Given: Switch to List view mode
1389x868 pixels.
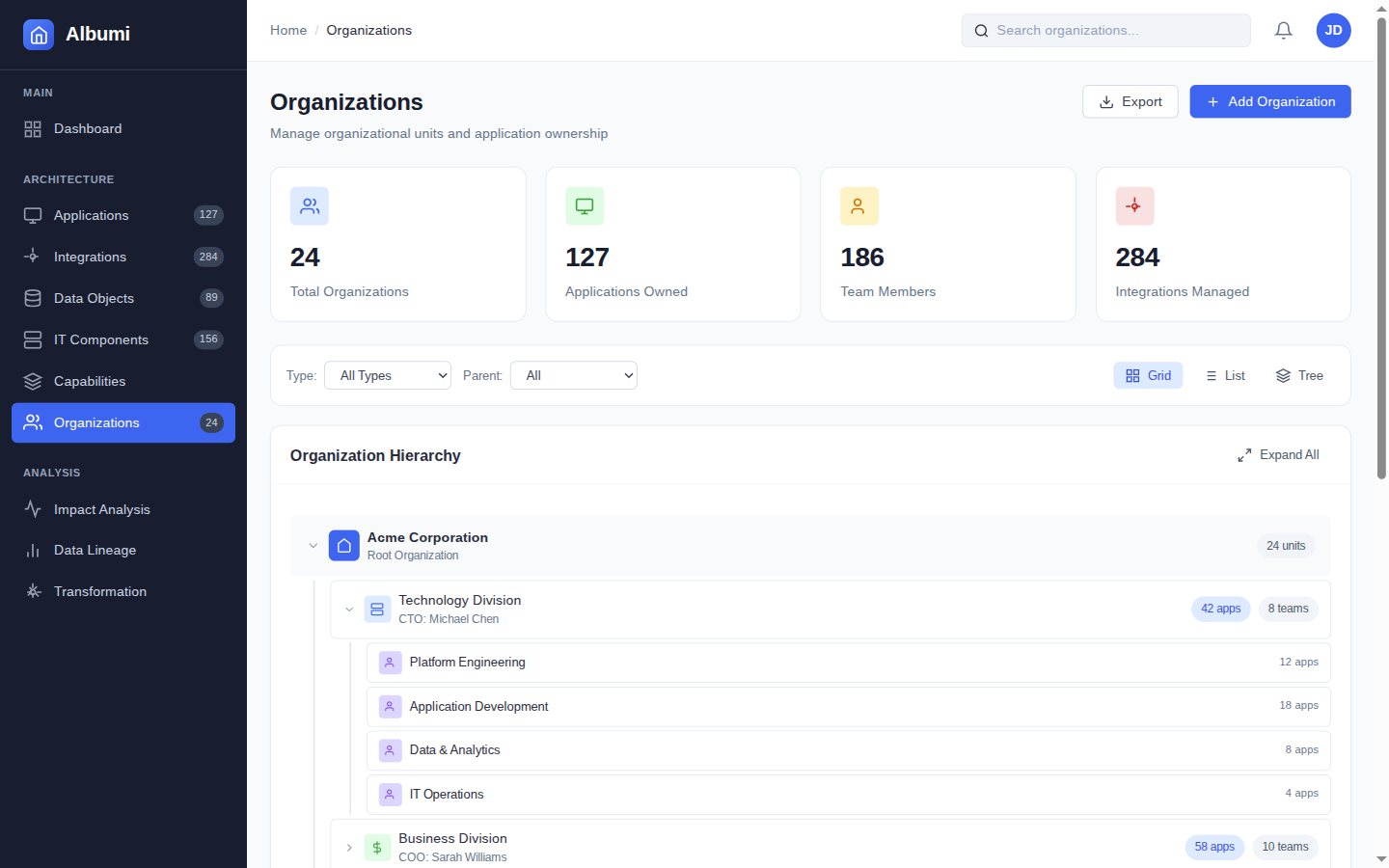Looking at the screenshot, I should 1225,375.
